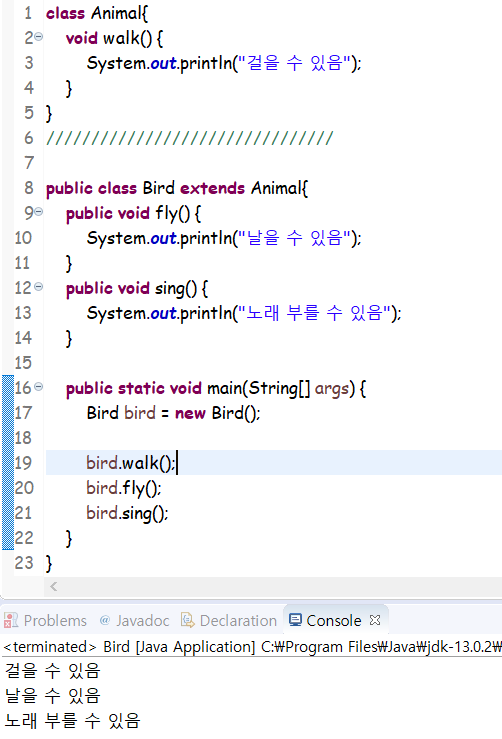Click the Console monitor icon
502x739 pixels.
[x=296, y=620]
